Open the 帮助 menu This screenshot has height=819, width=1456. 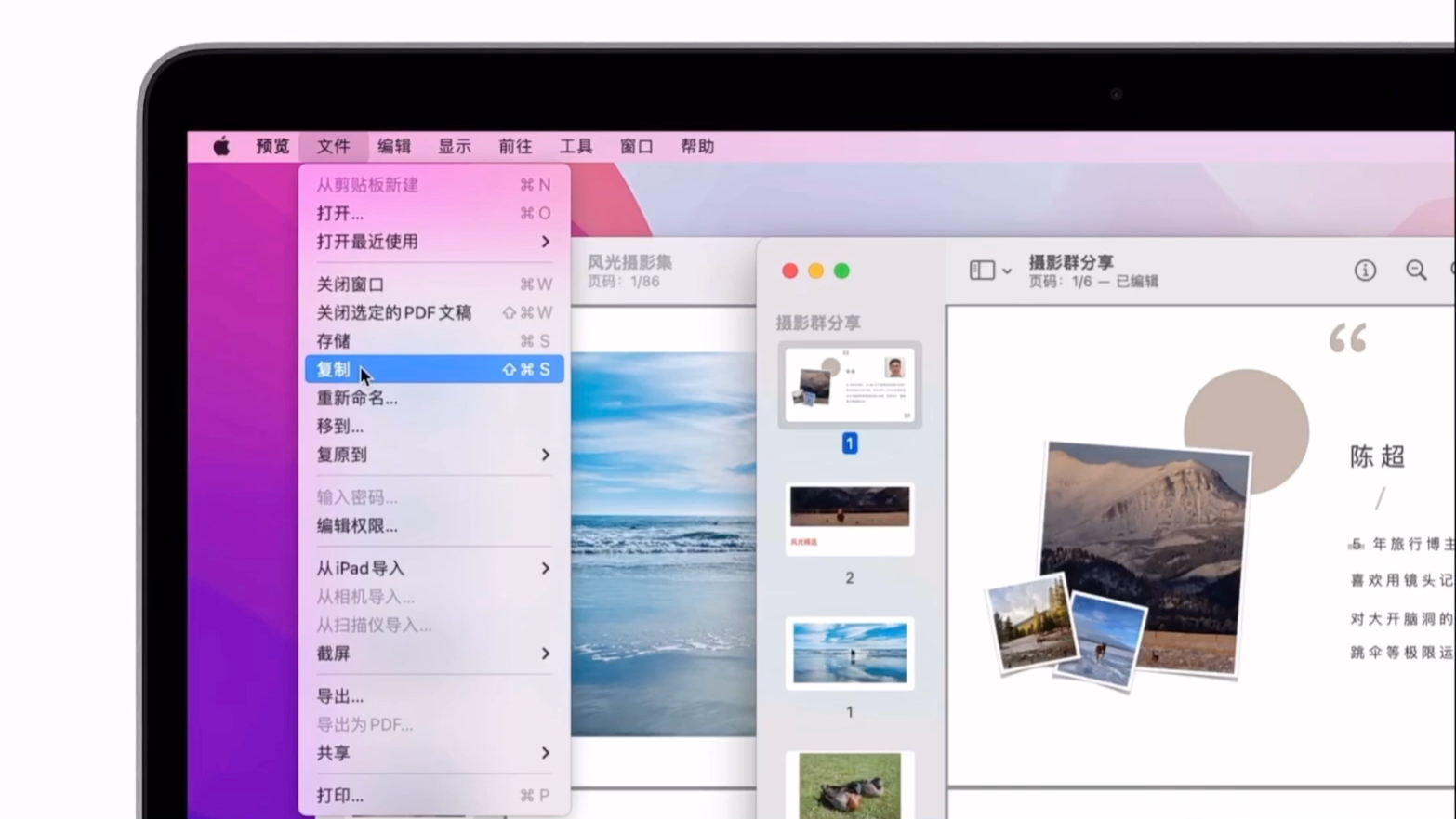coord(696,146)
